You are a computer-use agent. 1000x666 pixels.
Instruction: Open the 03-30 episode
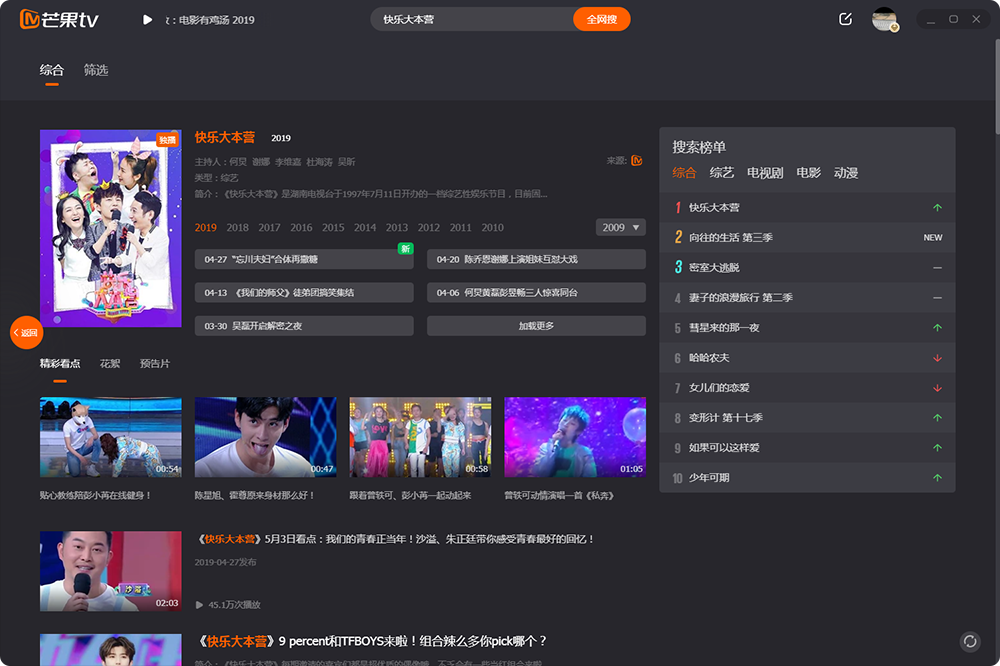pyautogui.click(x=304, y=325)
